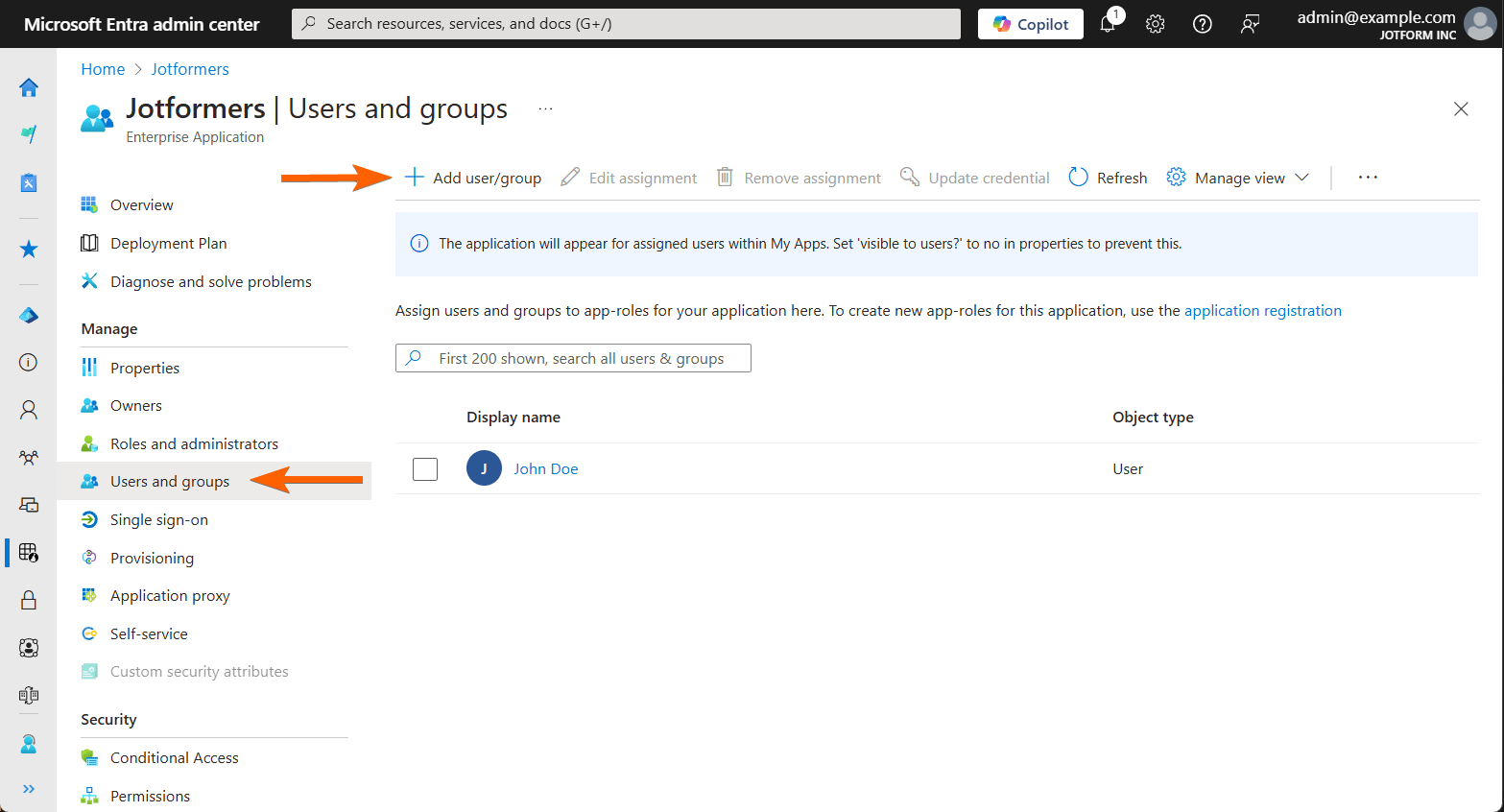Click the info icon in the banner

click(x=419, y=244)
